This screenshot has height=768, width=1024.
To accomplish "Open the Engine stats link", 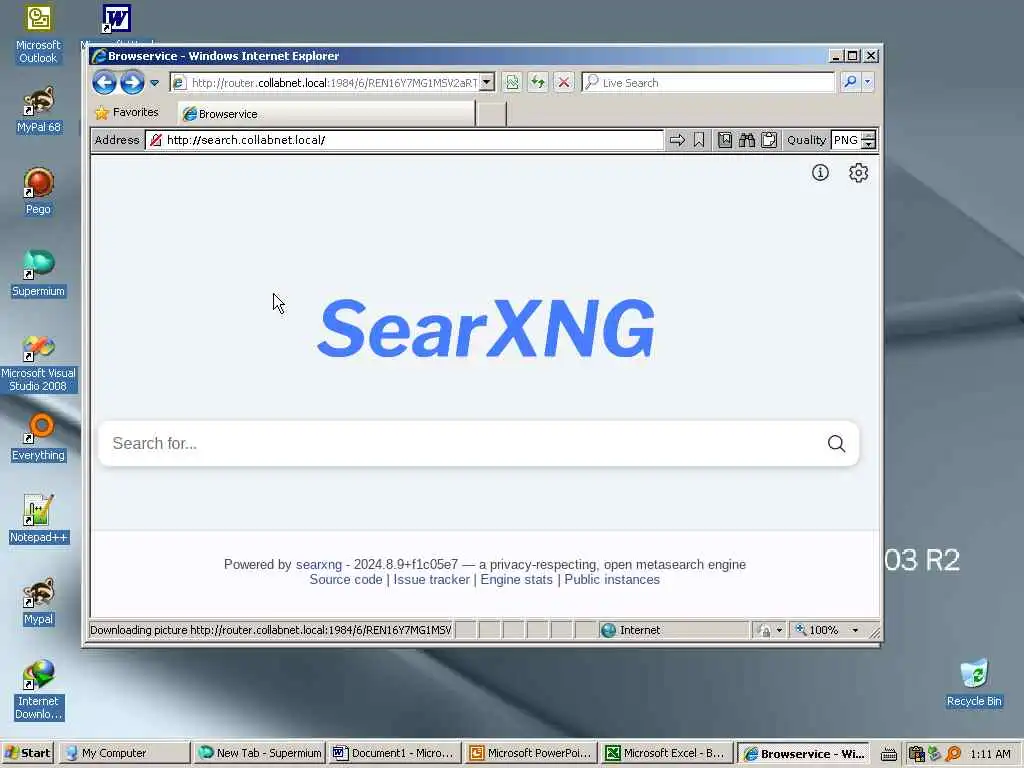I will click(517, 580).
